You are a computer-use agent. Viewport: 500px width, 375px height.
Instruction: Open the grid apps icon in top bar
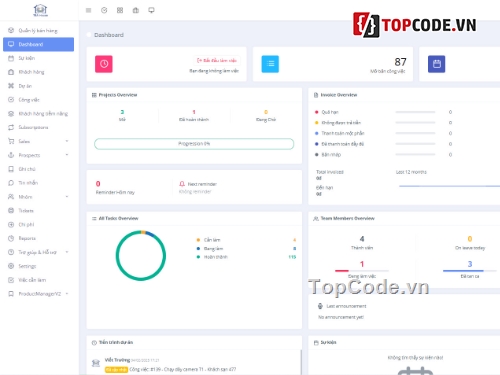pyautogui.click(x=120, y=10)
